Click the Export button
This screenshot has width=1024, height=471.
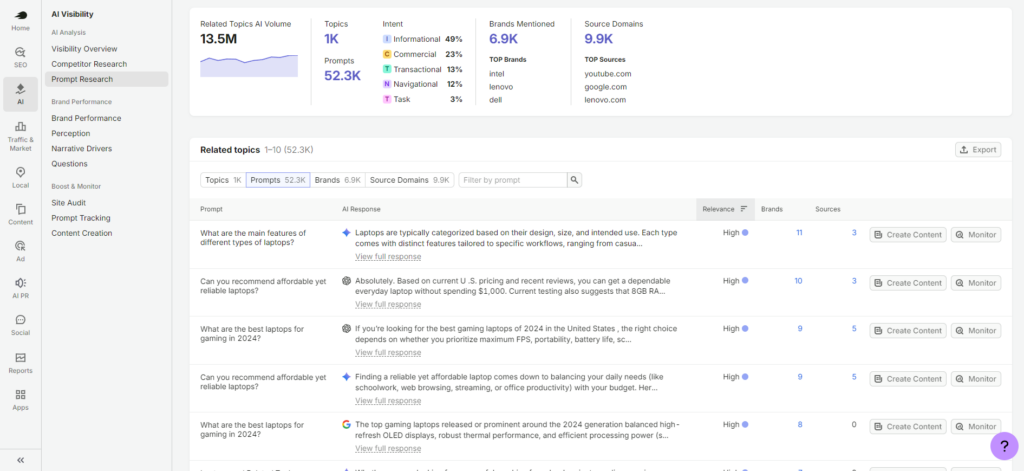978,150
